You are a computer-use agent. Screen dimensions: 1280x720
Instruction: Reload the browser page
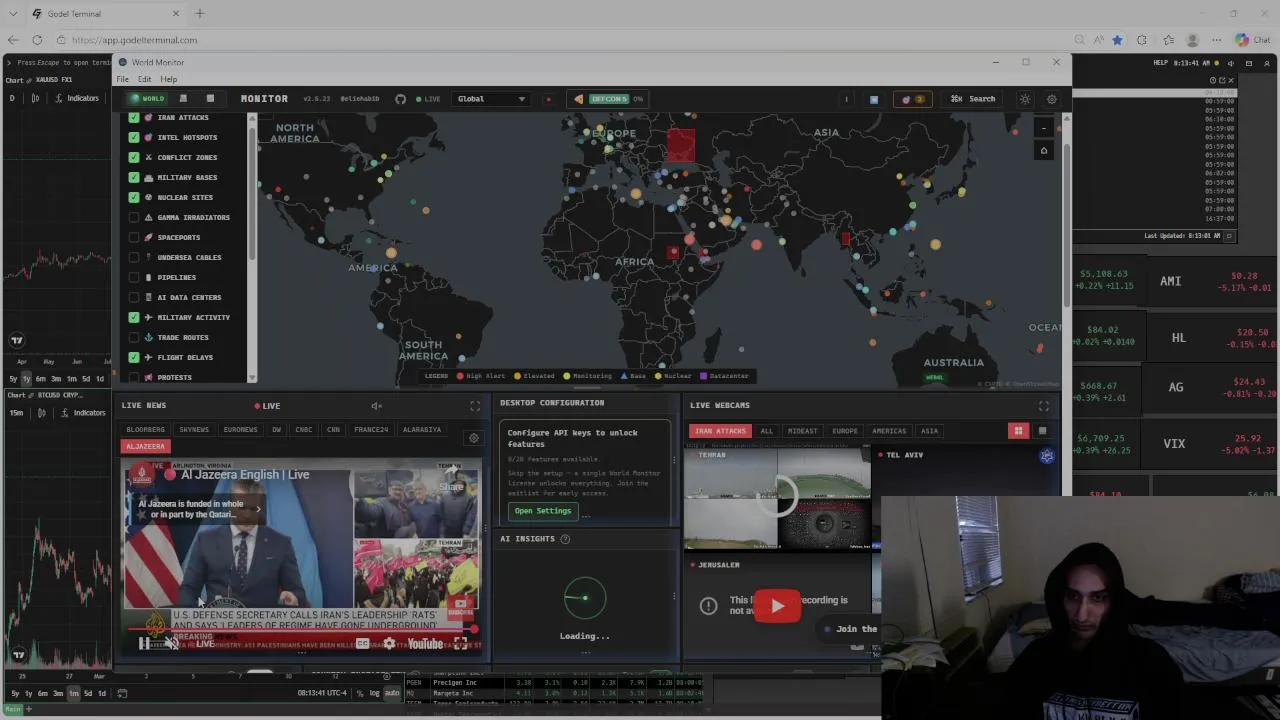pyautogui.click(x=37, y=40)
